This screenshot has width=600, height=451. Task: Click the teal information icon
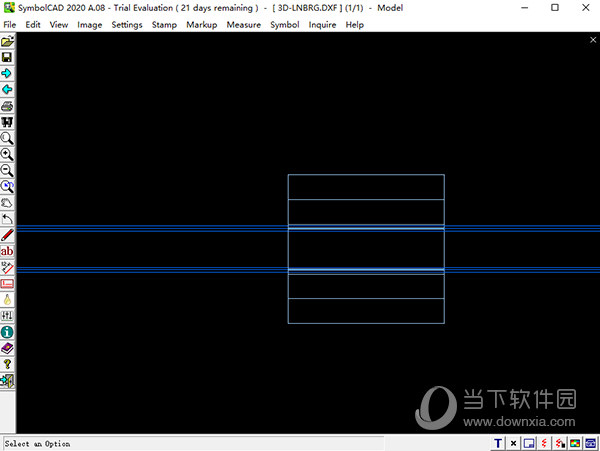pos(7,332)
